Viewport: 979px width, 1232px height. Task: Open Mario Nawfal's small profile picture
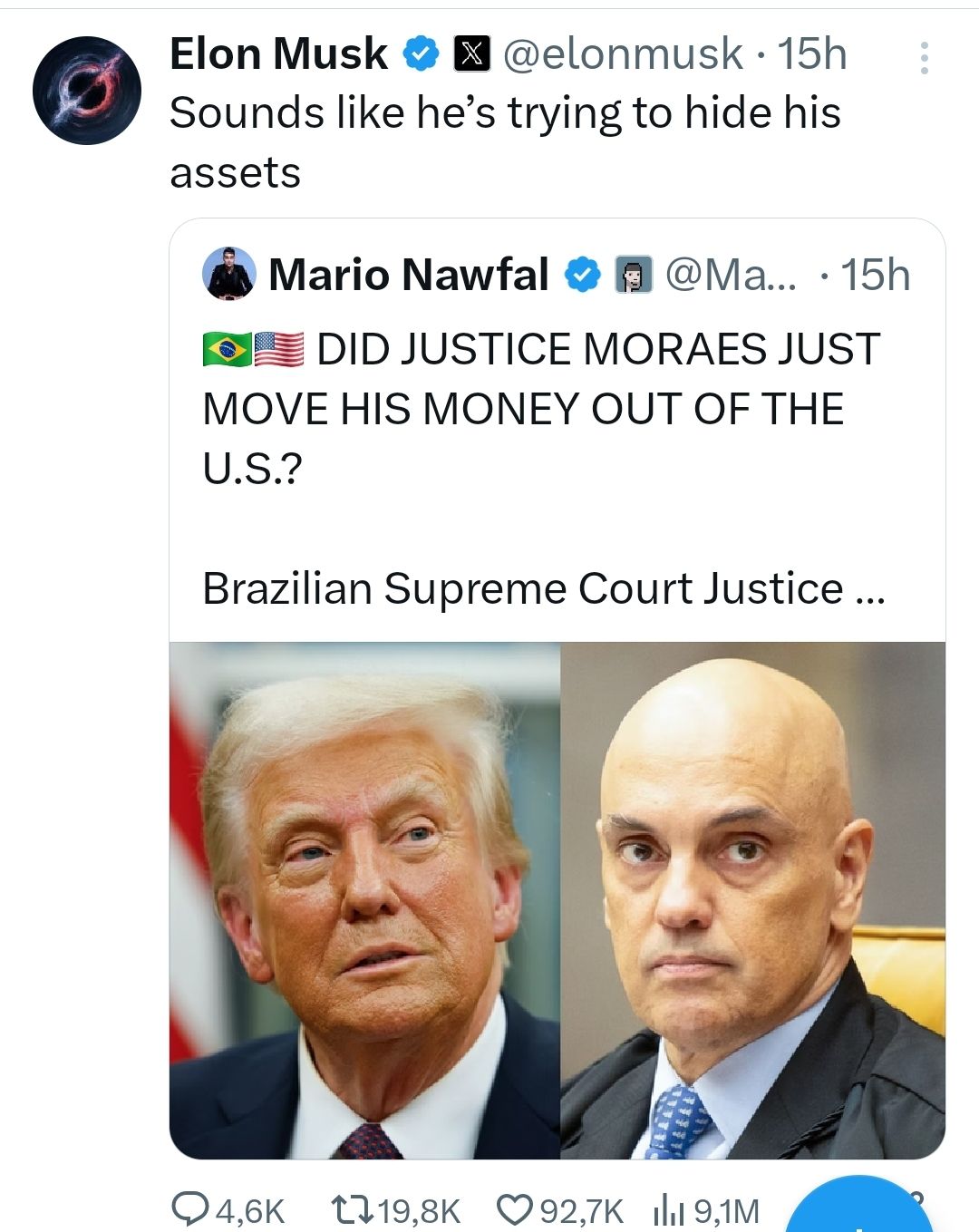pos(228,274)
